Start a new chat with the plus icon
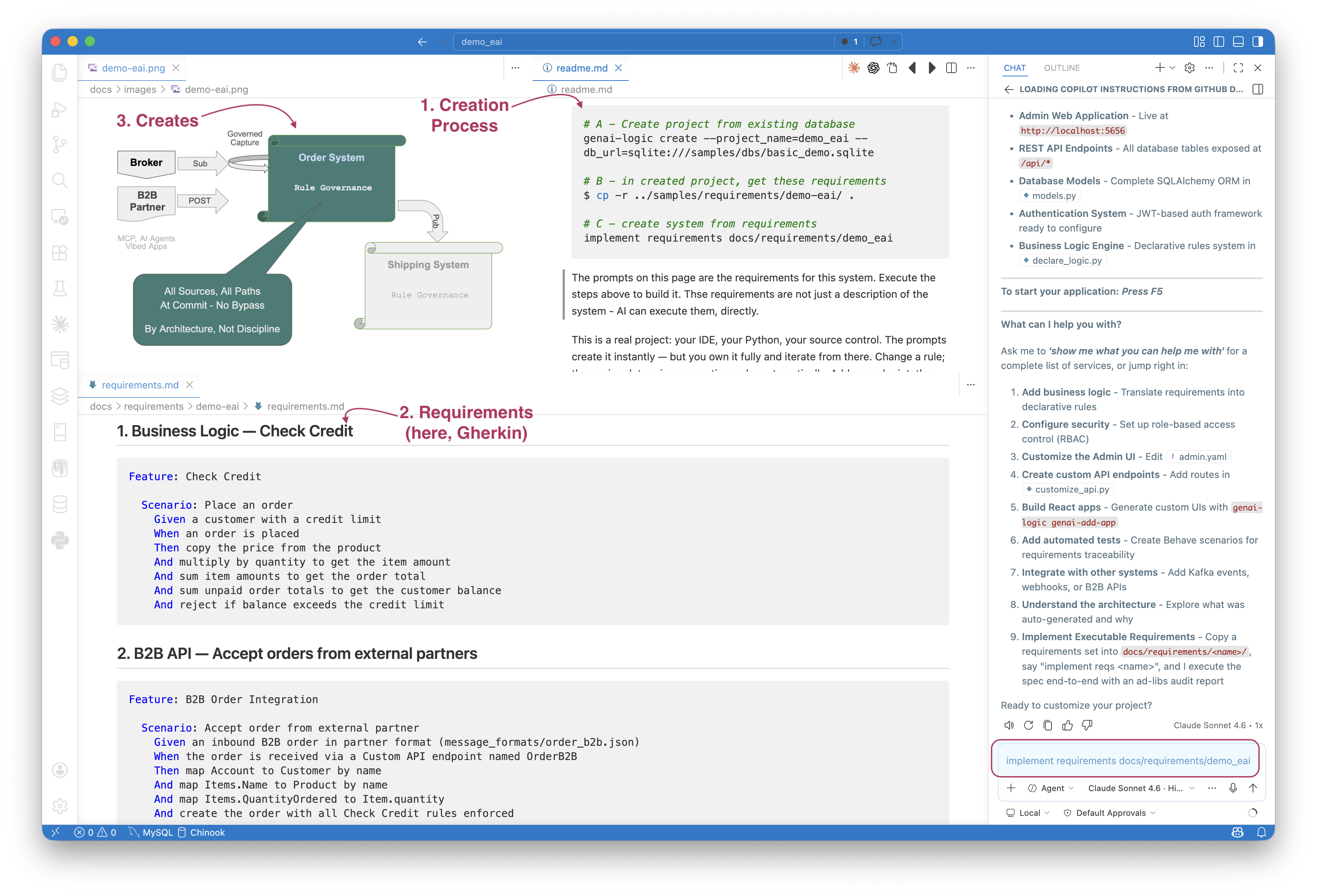 (x=1159, y=68)
